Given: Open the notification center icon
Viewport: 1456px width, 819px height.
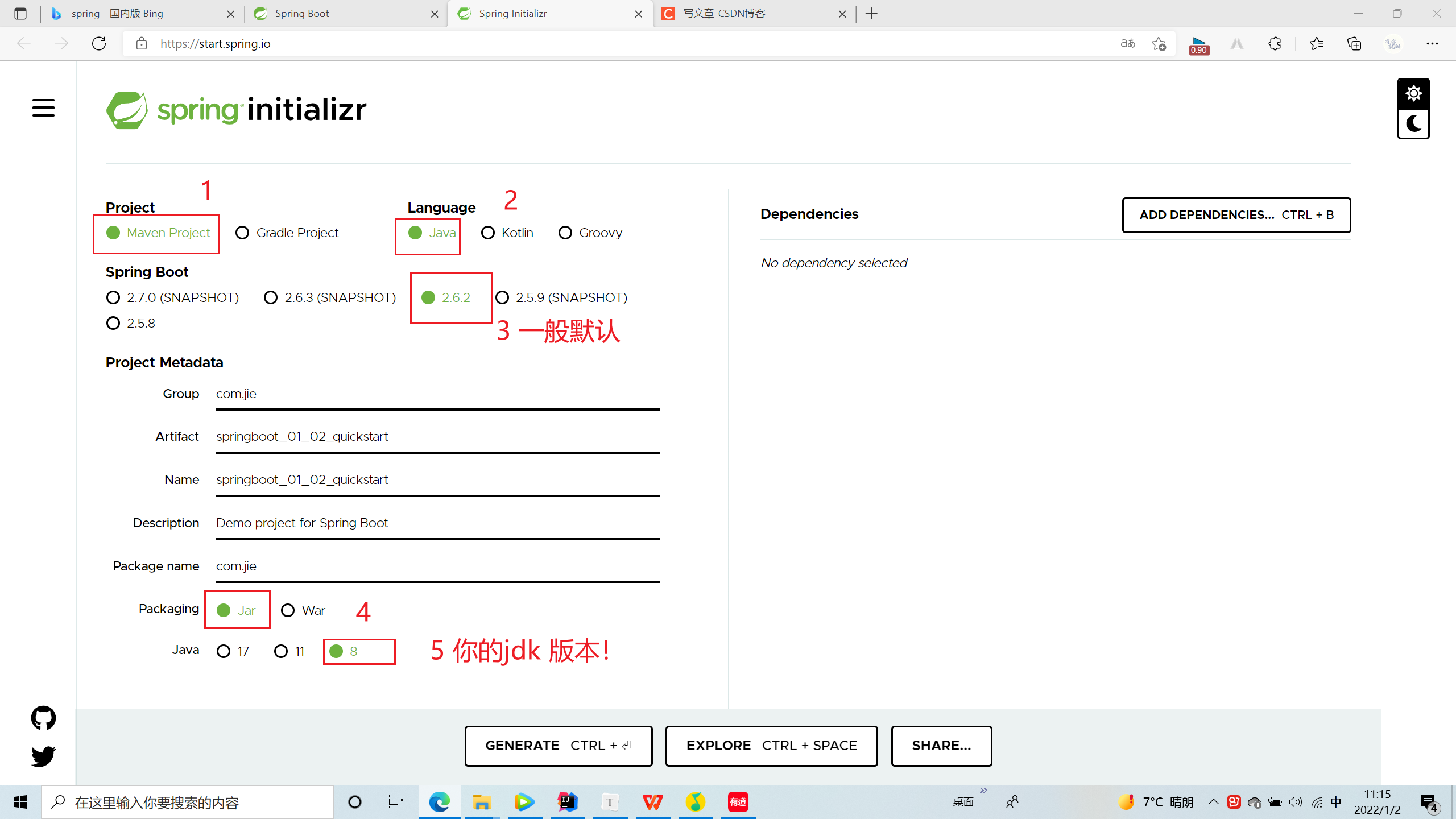Looking at the screenshot, I should [1429, 802].
